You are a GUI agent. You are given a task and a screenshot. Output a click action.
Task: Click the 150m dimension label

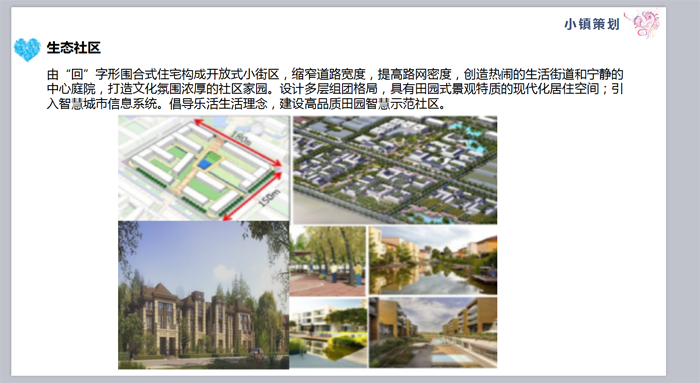click(269, 198)
